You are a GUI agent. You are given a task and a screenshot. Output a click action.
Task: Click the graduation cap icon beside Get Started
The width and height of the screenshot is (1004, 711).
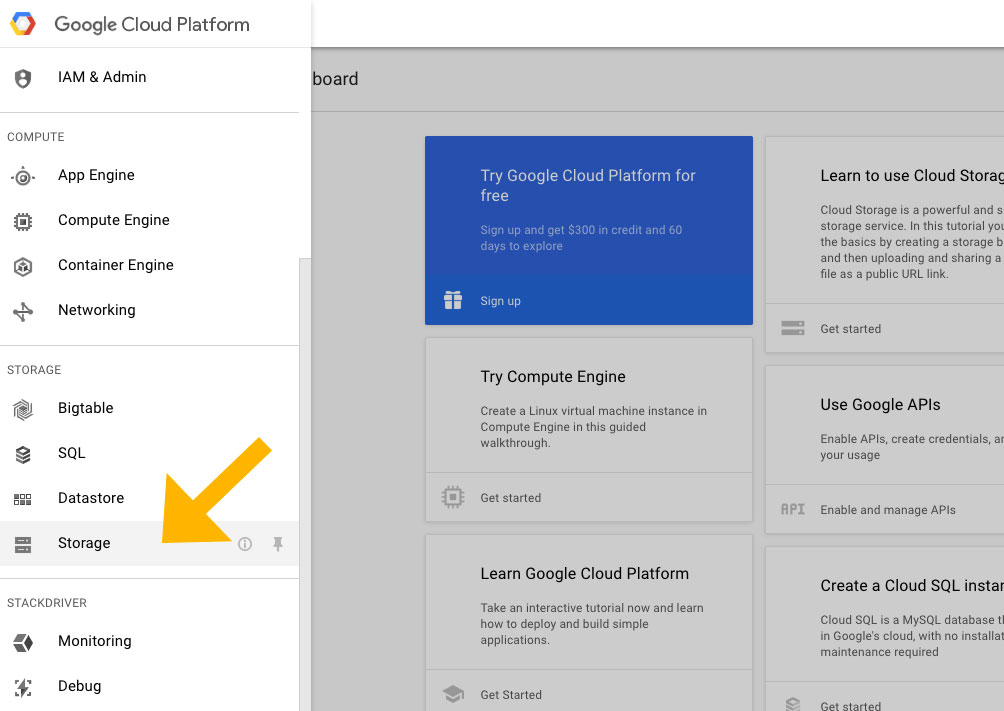[x=453, y=694]
